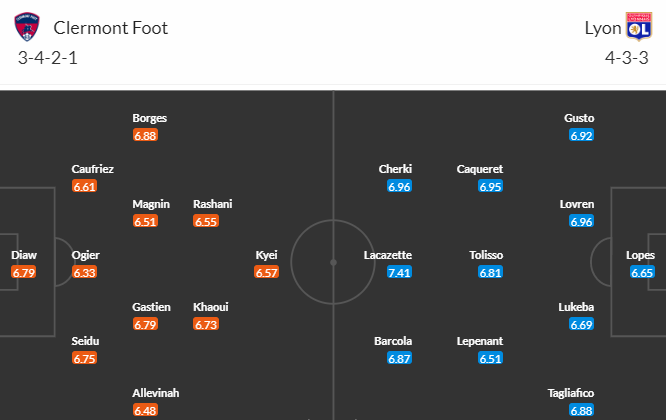Image resolution: width=666 pixels, height=420 pixels.
Task: Select Barcola on the pitch
Action: 393,341
